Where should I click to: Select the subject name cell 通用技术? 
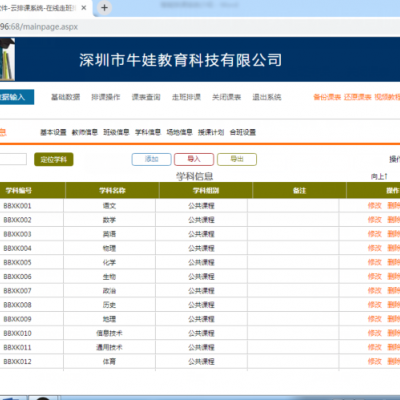pos(109,347)
